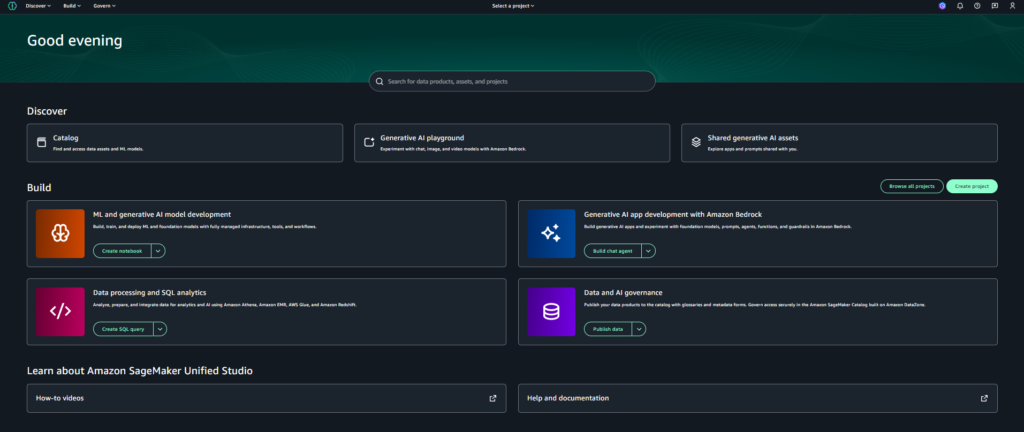Click the Create project button
Viewport: 1024px width, 432px height.
coord(972,186)
